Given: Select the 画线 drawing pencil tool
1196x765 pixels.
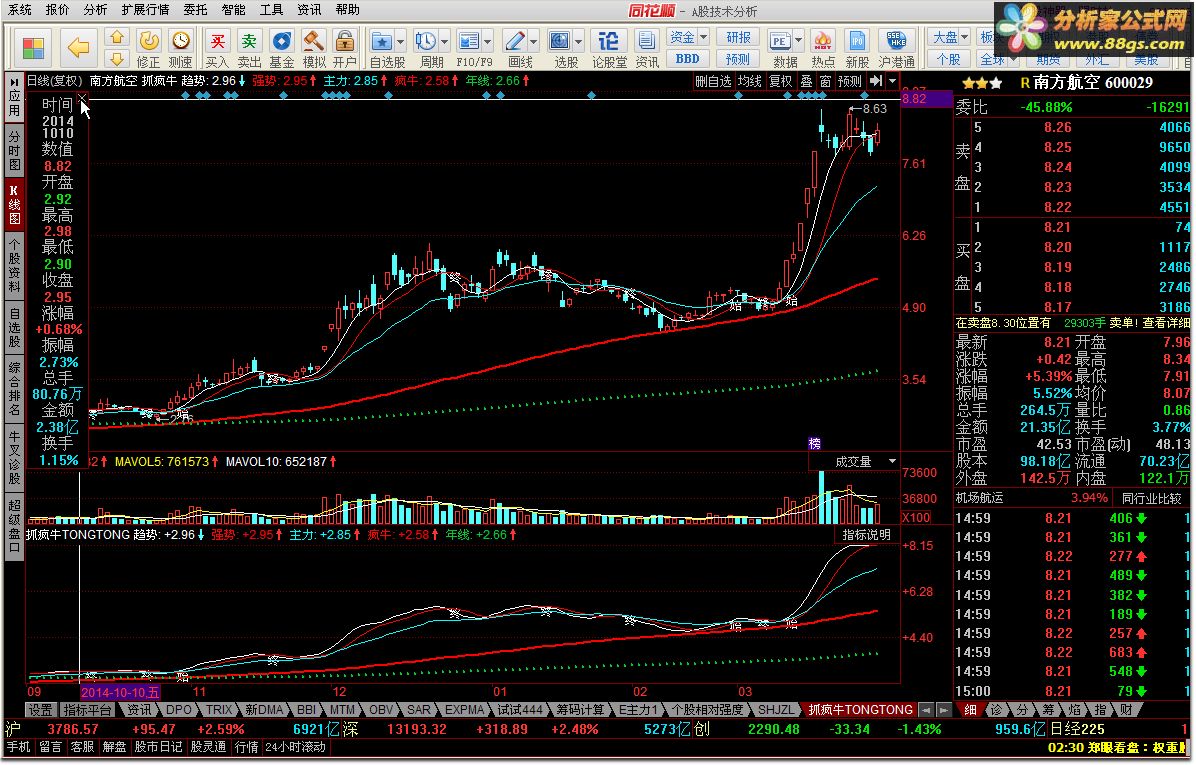Looking at the screenshot, I should click(x=515, y=41).
